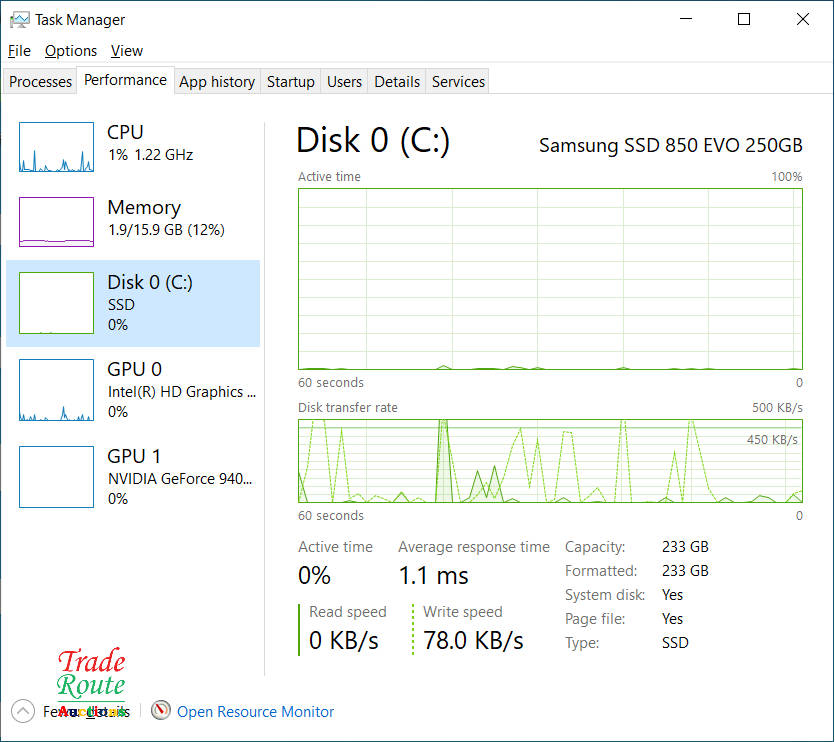Image resolution: width=835 pixels, height=742 pixels.
Task: Select the GPU 0 Intel HD Graphics thumbnail
Action: click(56, 390)
